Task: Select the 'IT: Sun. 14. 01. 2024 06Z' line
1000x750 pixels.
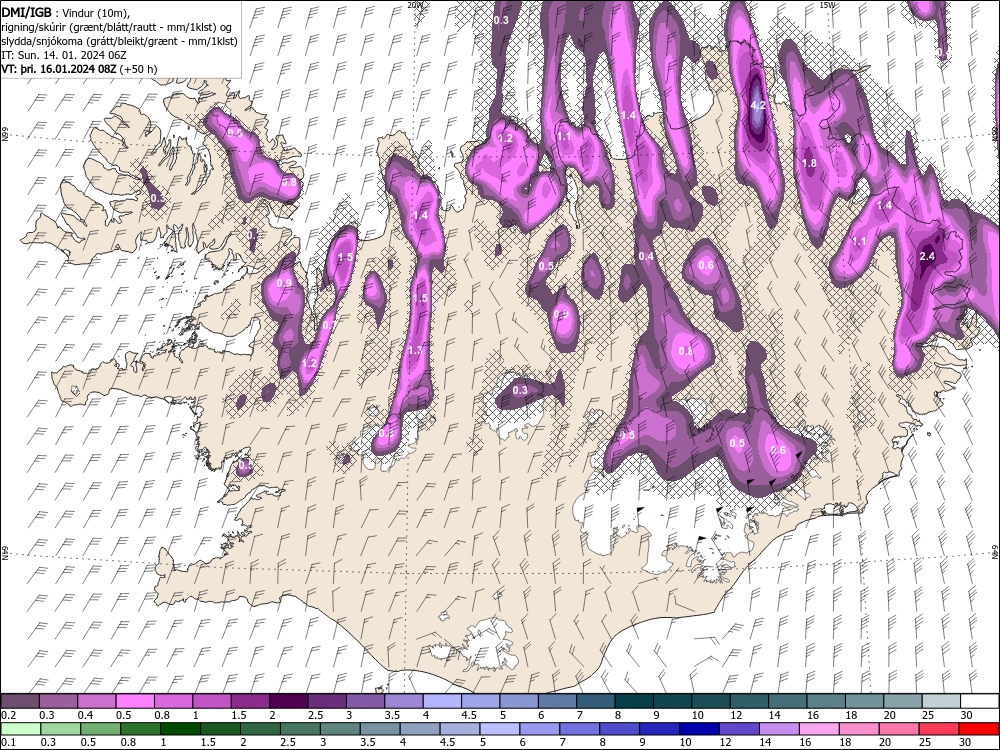Action: (x=64, y=55)
